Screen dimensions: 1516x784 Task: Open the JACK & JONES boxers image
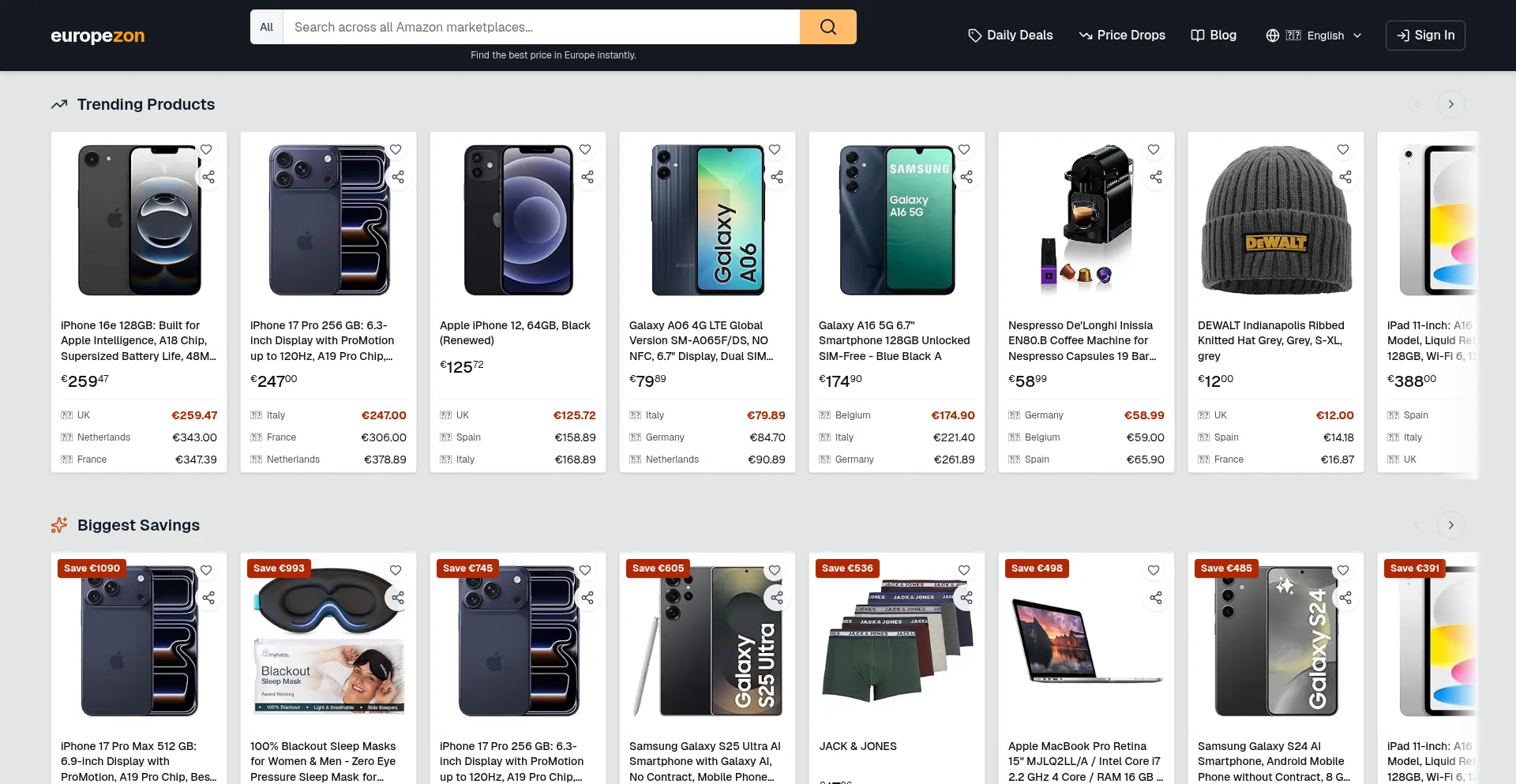(x=897, y=640)
